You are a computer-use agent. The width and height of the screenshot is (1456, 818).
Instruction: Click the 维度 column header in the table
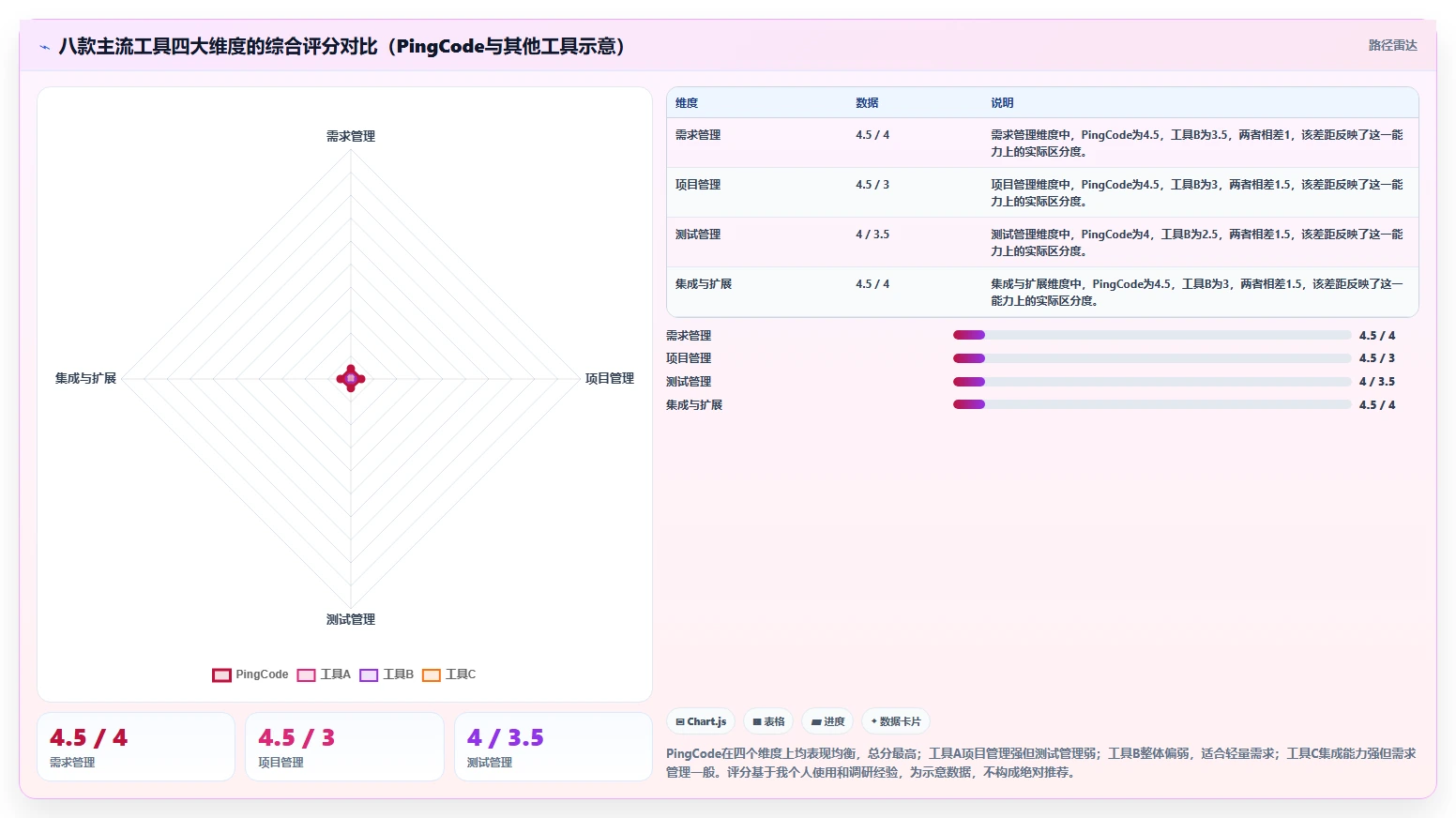tap(687, 103)
